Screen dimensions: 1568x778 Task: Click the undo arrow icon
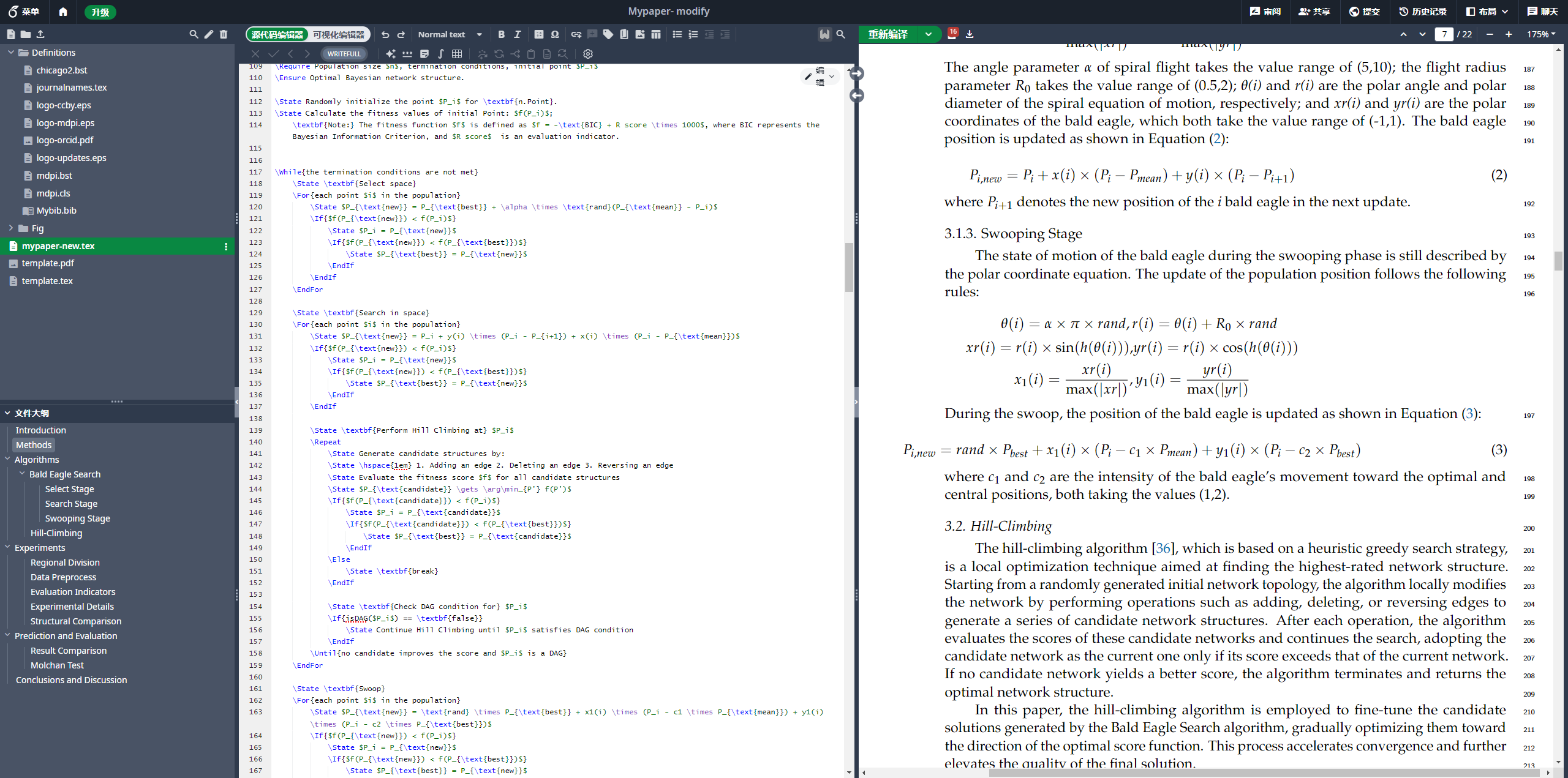click(x=385, y=34)
